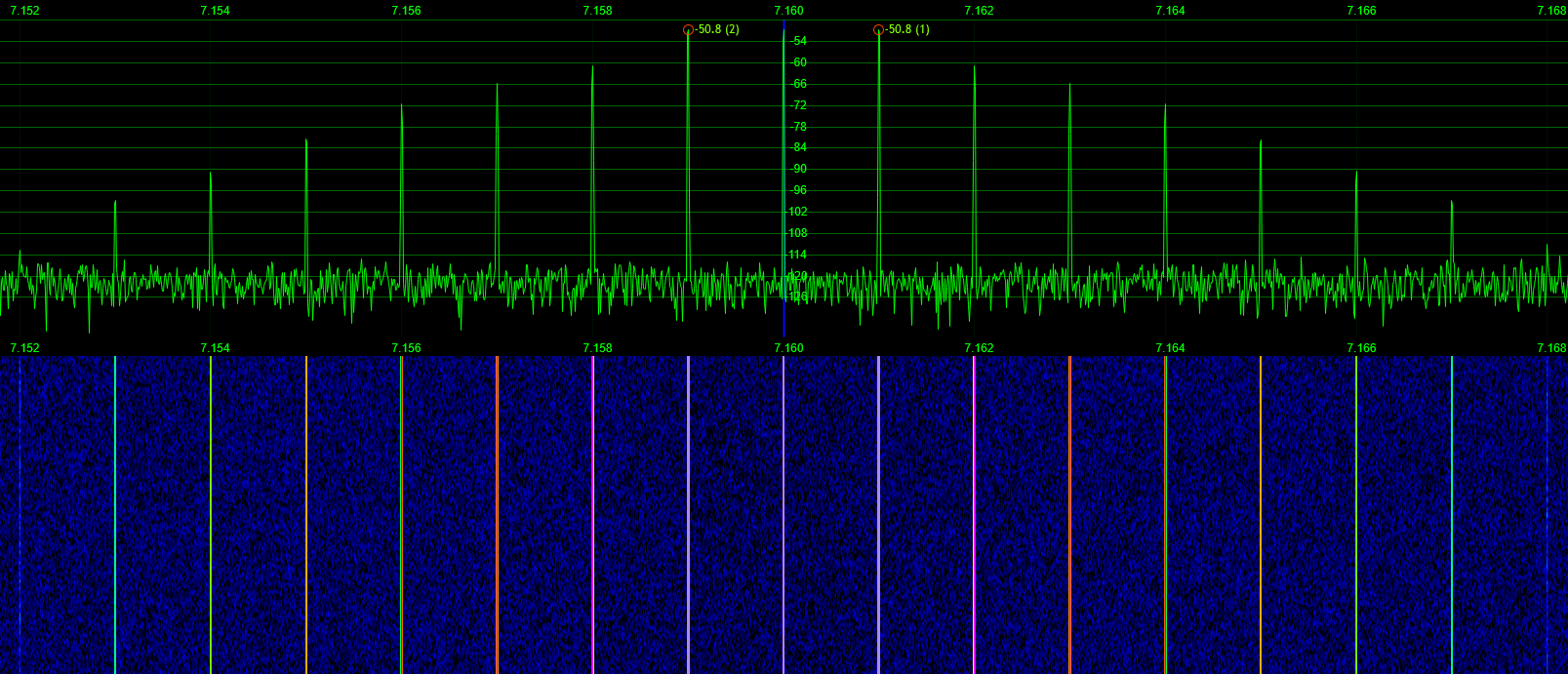Viewport: 1568px width, 674px height.
Task: Click the waterfall trace at 7.161 MHz
Action: coord(878,515)
